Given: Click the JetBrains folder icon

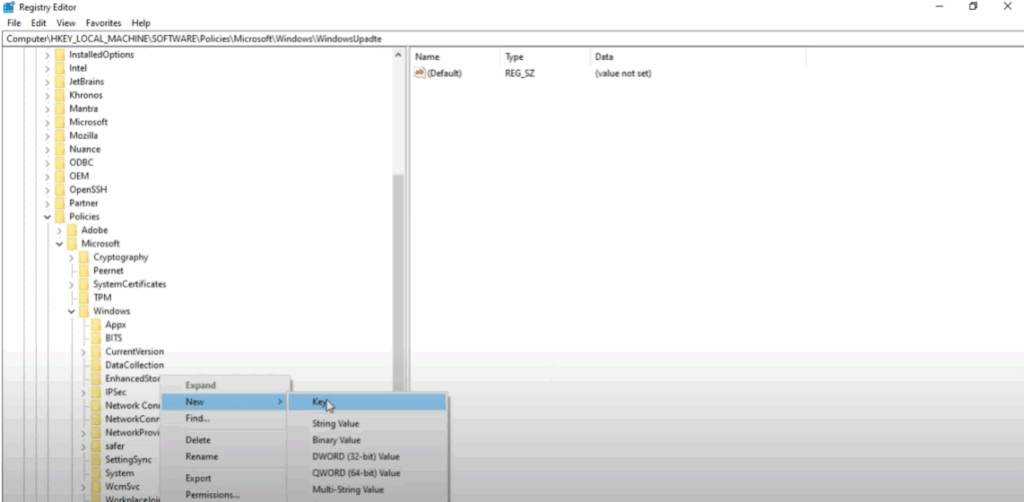Looking at the screenshot, I should [x=60, y=82].
